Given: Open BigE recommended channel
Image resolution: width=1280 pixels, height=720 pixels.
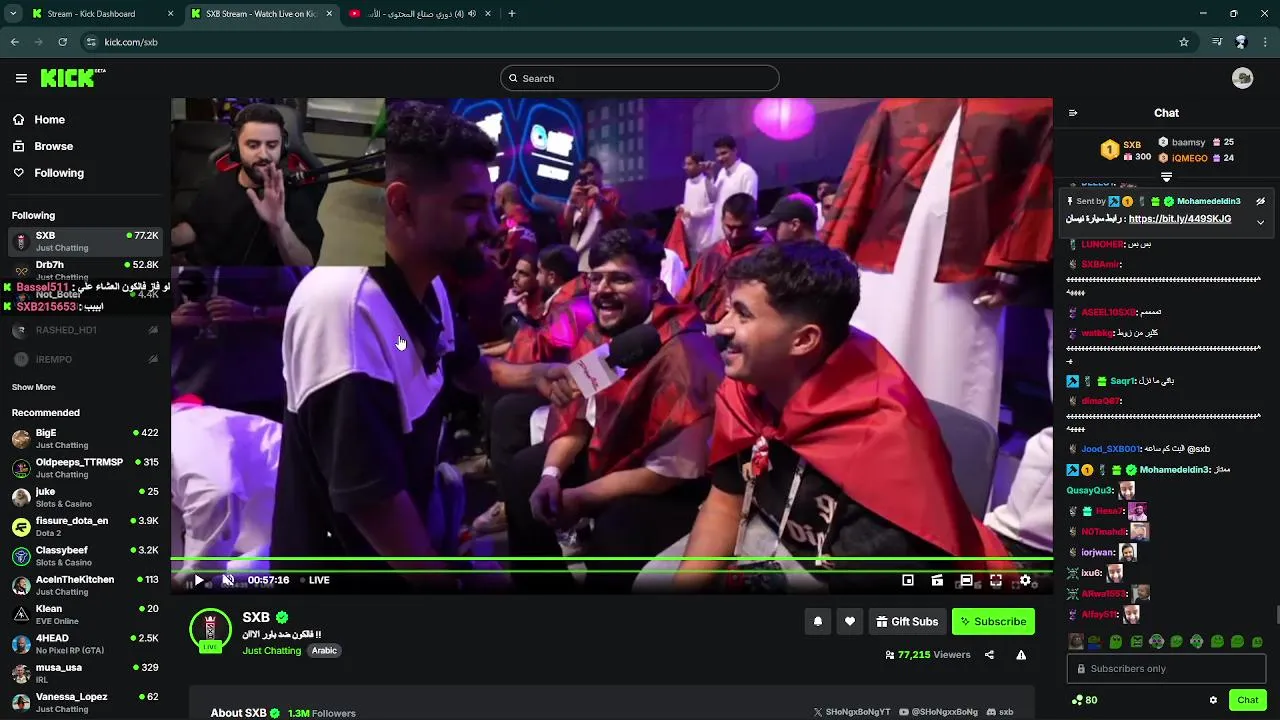Looking at the screenshot, I should (85, 438).
